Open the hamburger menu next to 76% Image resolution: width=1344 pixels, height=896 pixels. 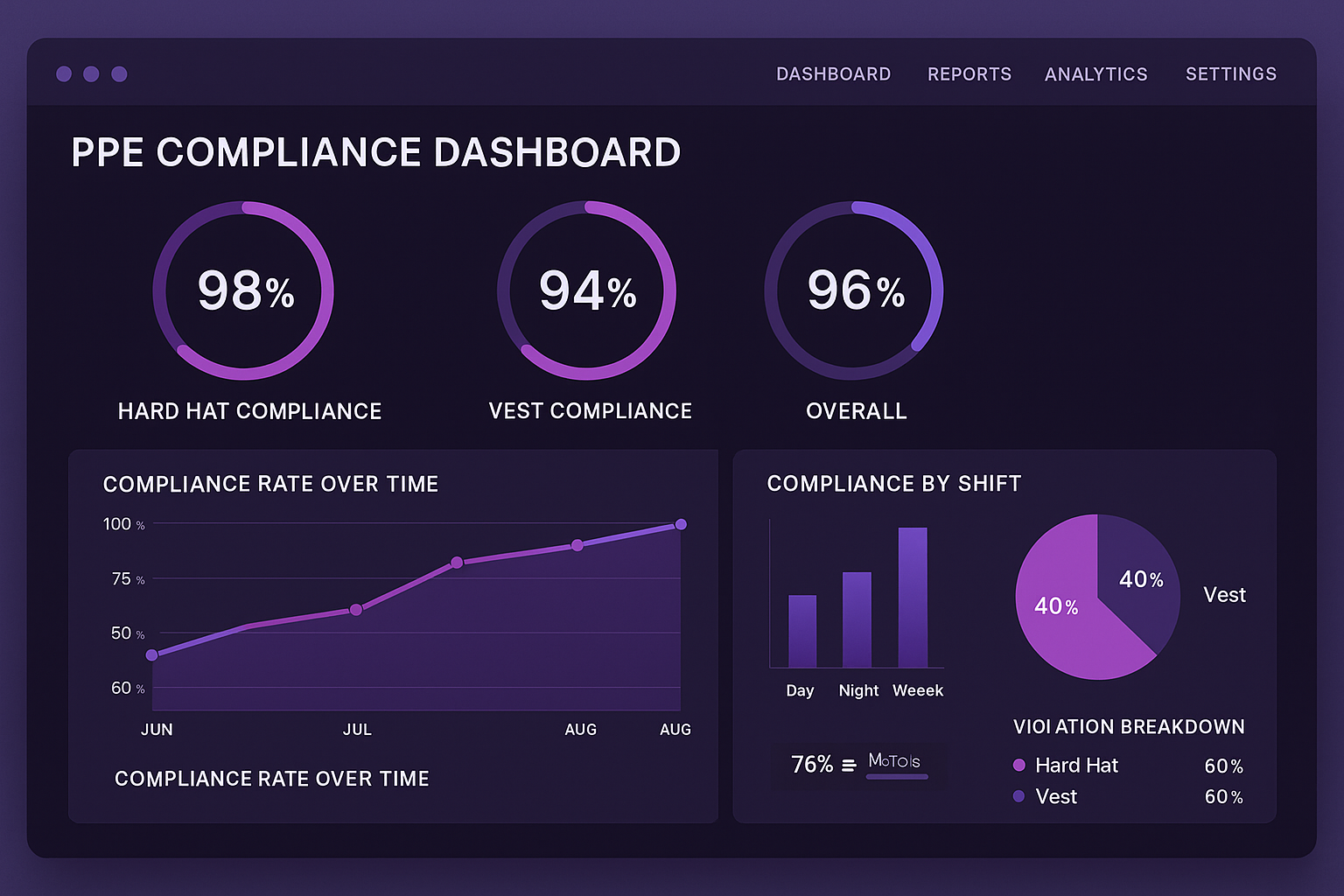click(x=847, y=764)
